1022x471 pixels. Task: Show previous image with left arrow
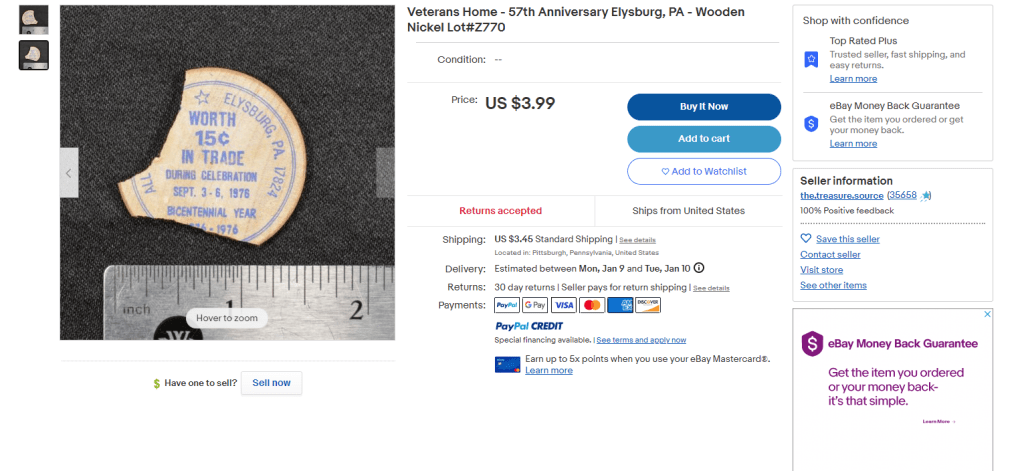tap(69, 173)
